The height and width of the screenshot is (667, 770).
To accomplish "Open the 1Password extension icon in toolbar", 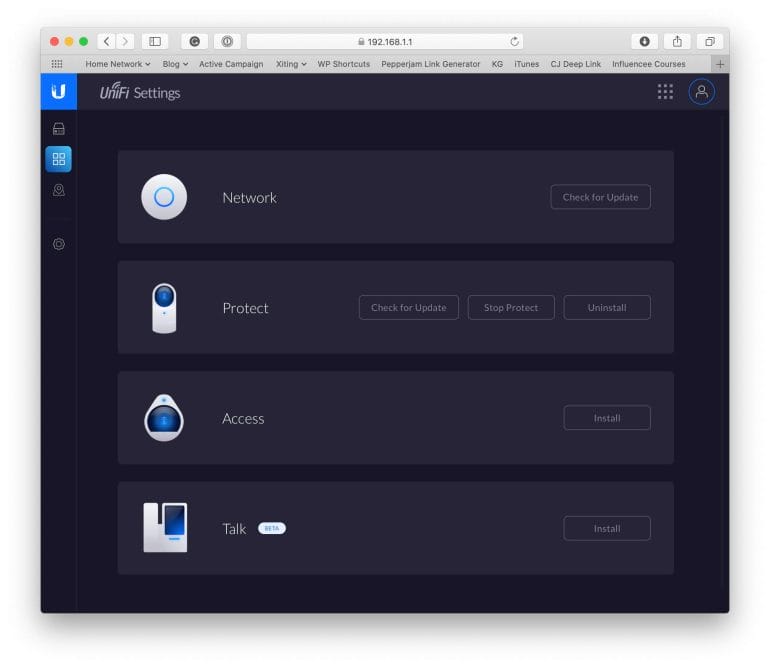I will 227,41.
